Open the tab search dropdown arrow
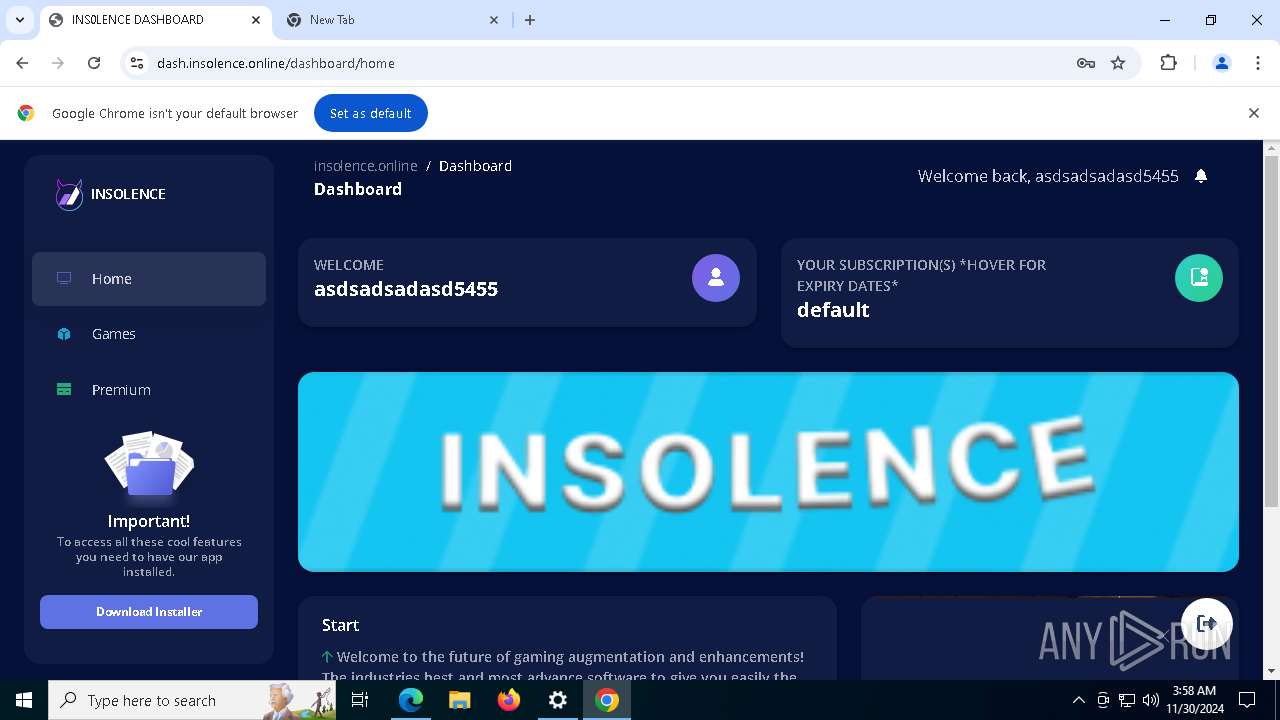1280x720 pixels. pyautogui.click(x=19, y=20)
